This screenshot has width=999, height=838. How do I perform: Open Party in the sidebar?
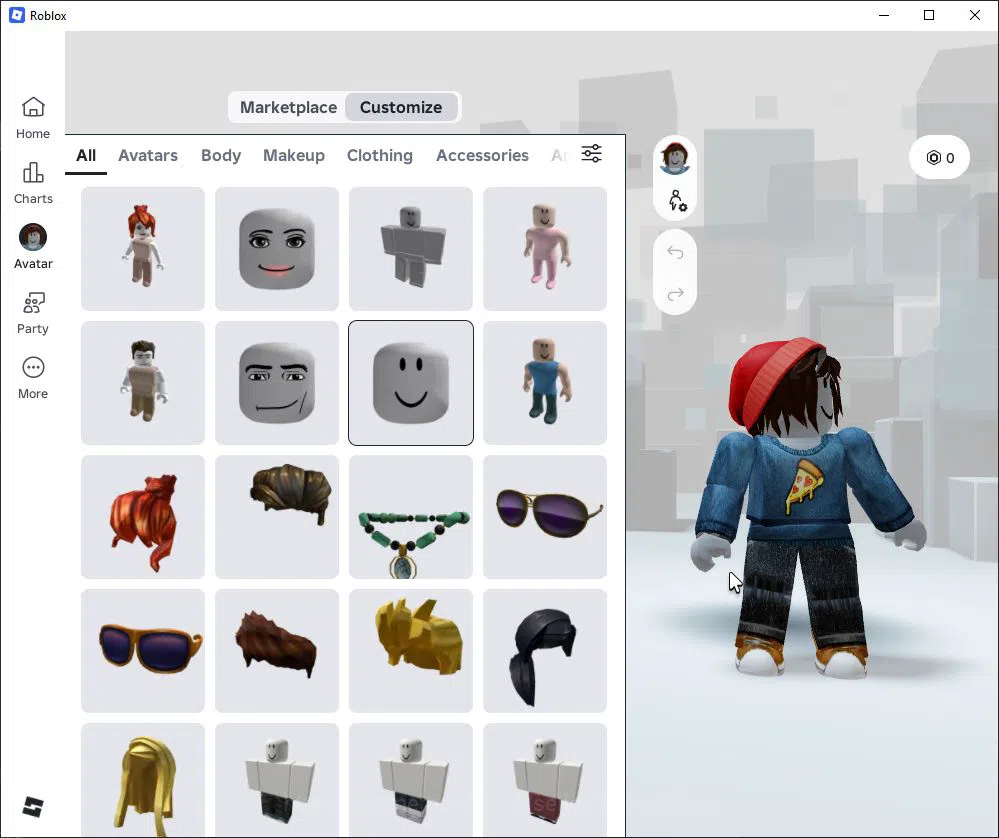click(x=33, y=313)
